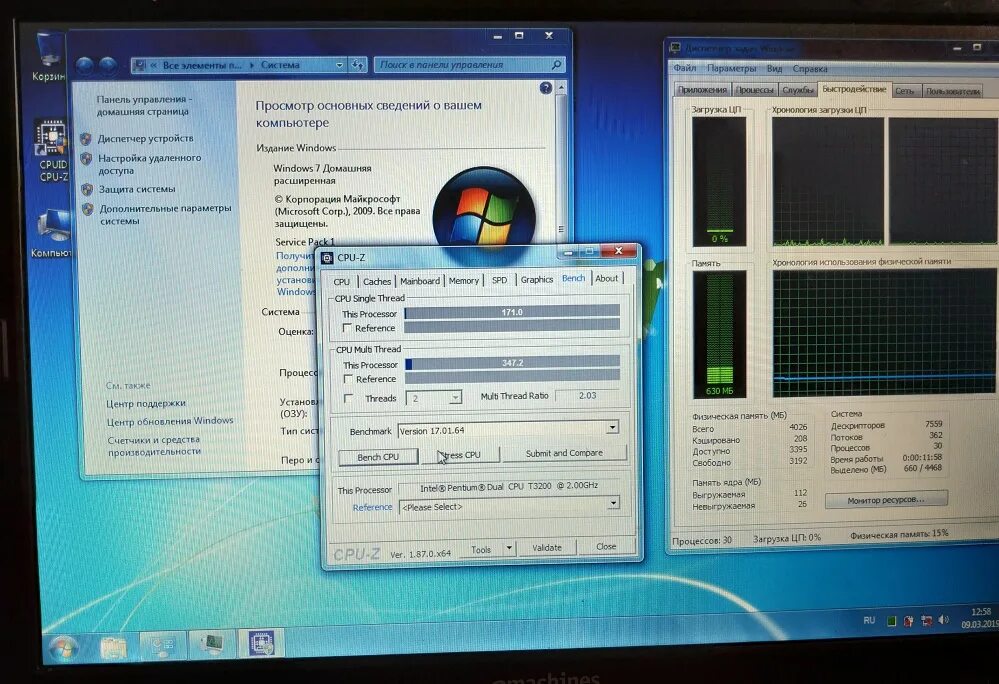Open Центр обновления Windows link
This screenshot has height=684, width=999.
point(170,421)
